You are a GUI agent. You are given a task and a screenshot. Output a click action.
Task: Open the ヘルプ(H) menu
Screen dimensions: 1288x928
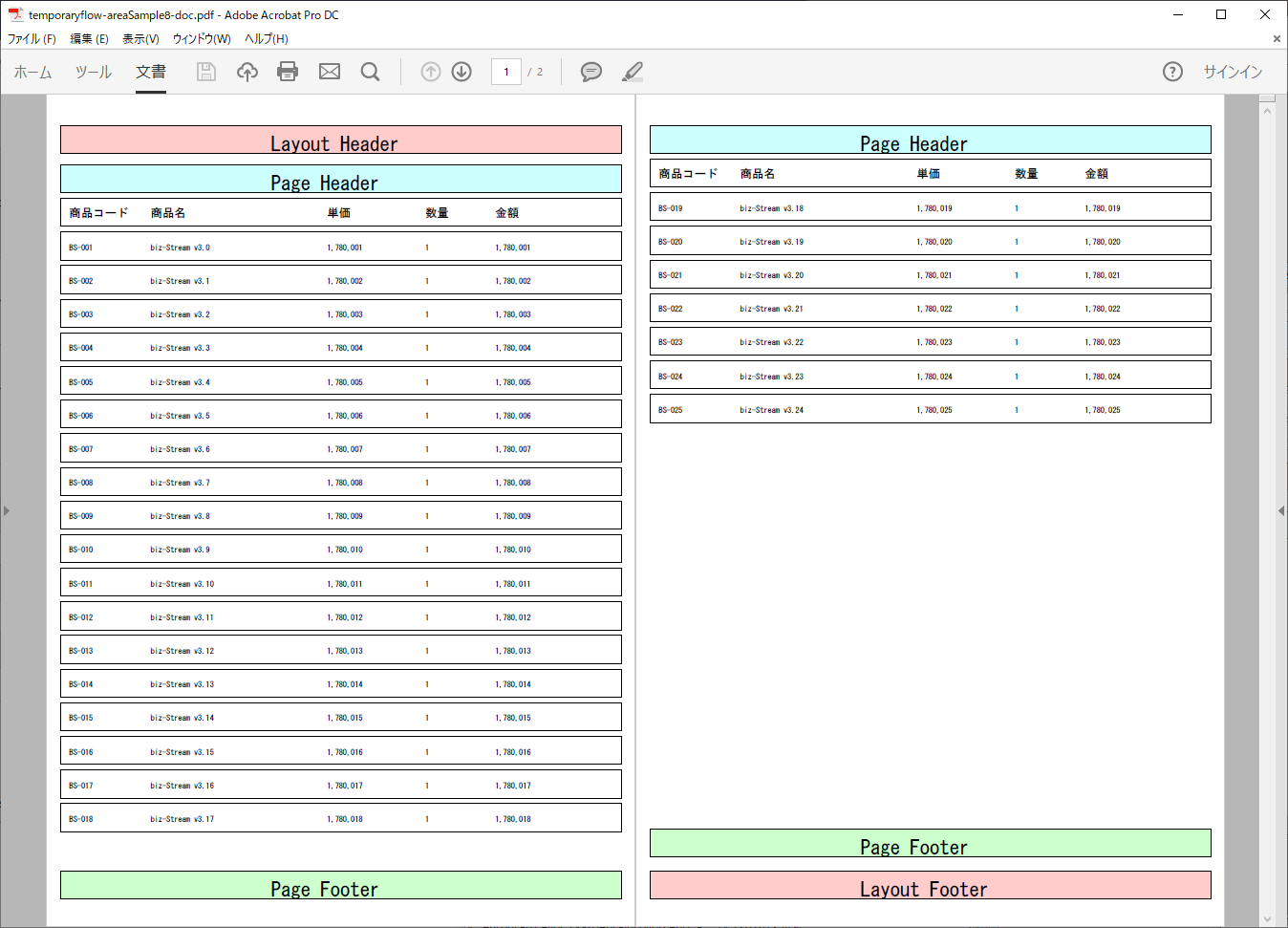(x=266, y=39)
